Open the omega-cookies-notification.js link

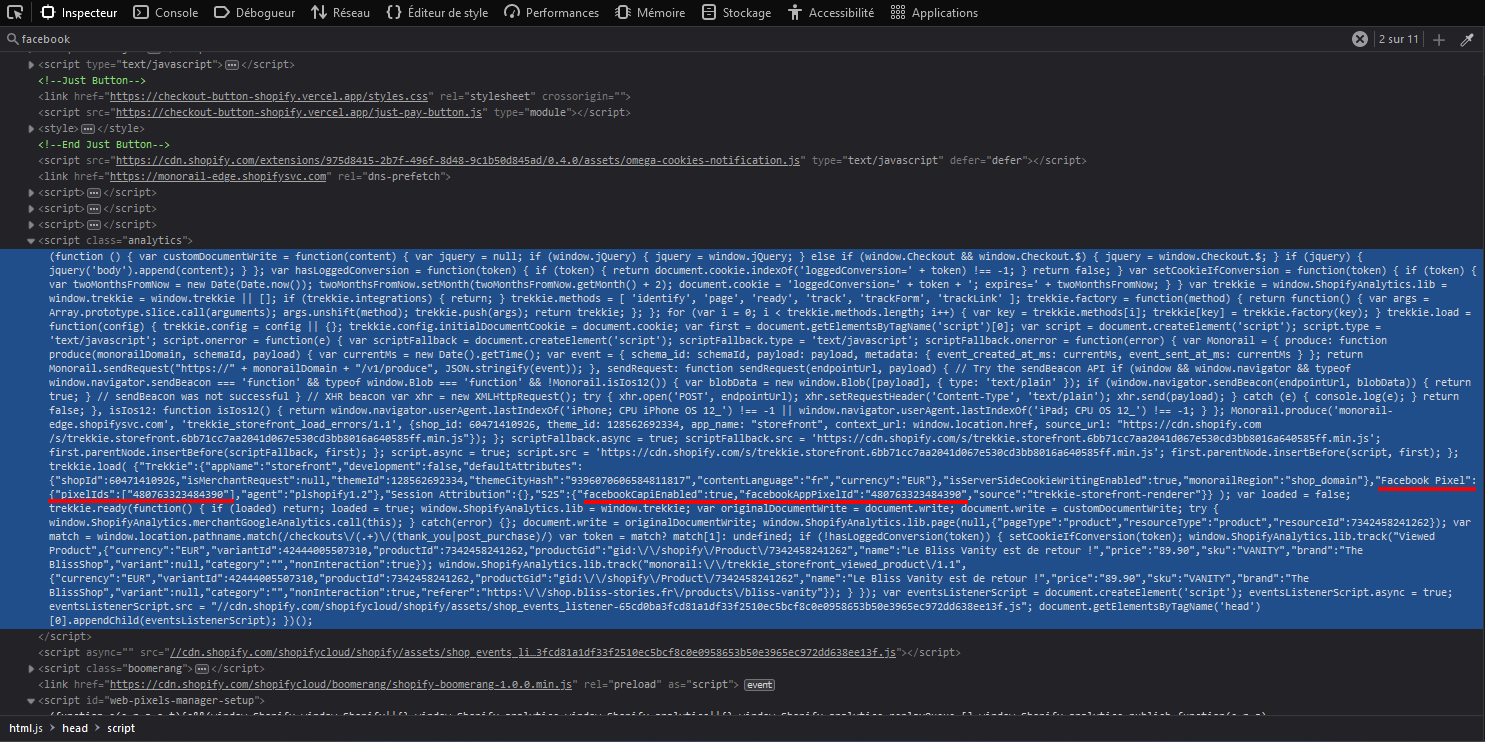tap(458, 160)
